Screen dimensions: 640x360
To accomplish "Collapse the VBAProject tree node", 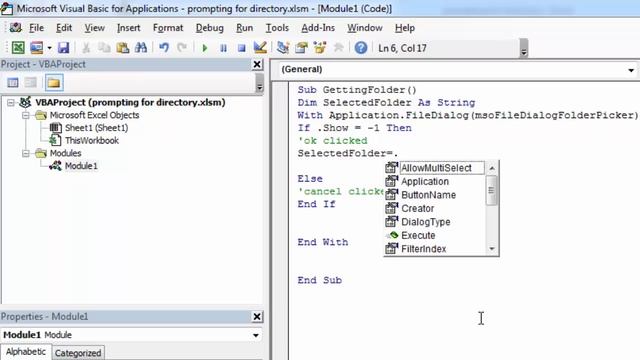I will click(x=11, y=103).
